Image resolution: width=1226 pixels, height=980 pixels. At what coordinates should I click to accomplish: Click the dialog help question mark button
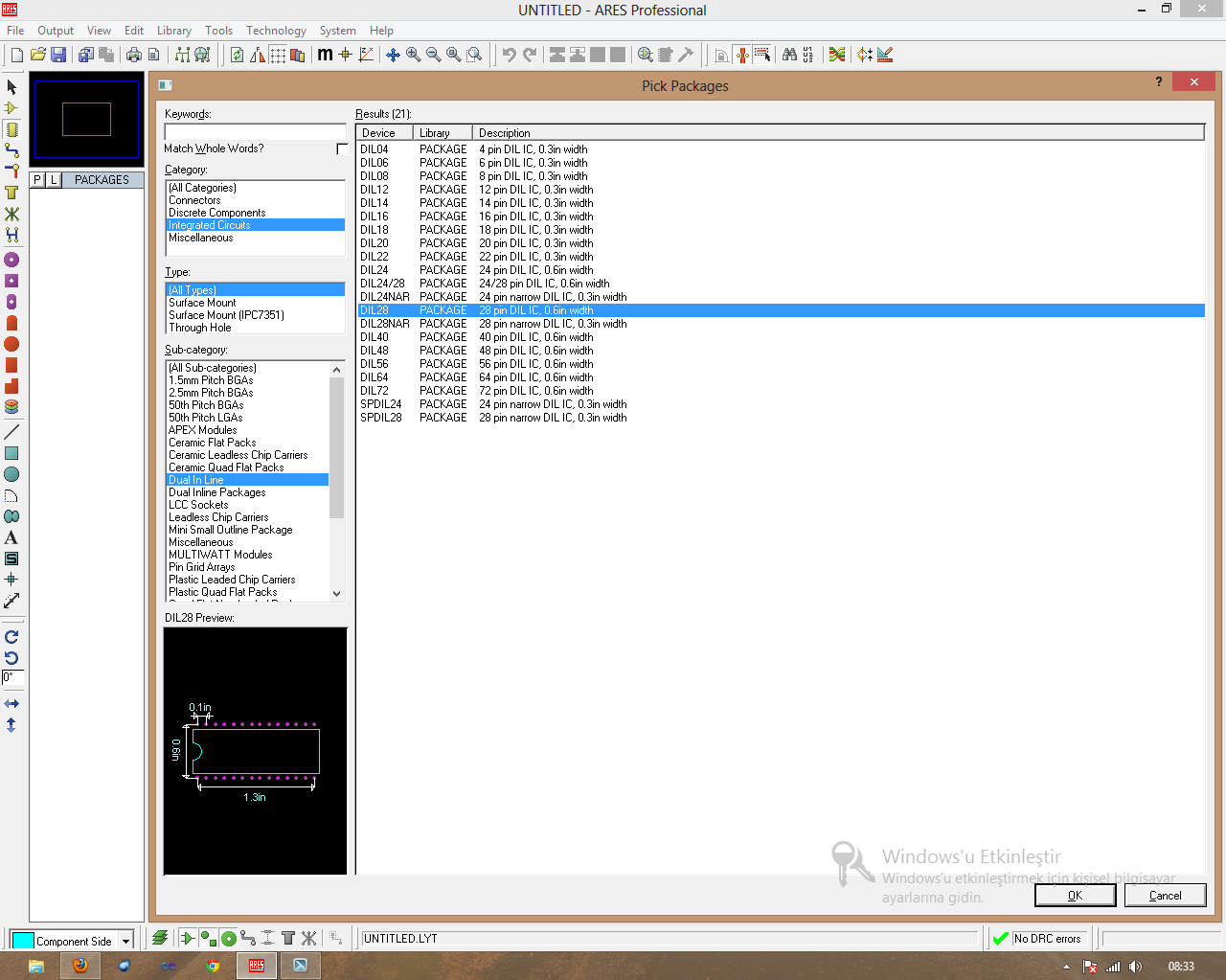coord(1159,82)
